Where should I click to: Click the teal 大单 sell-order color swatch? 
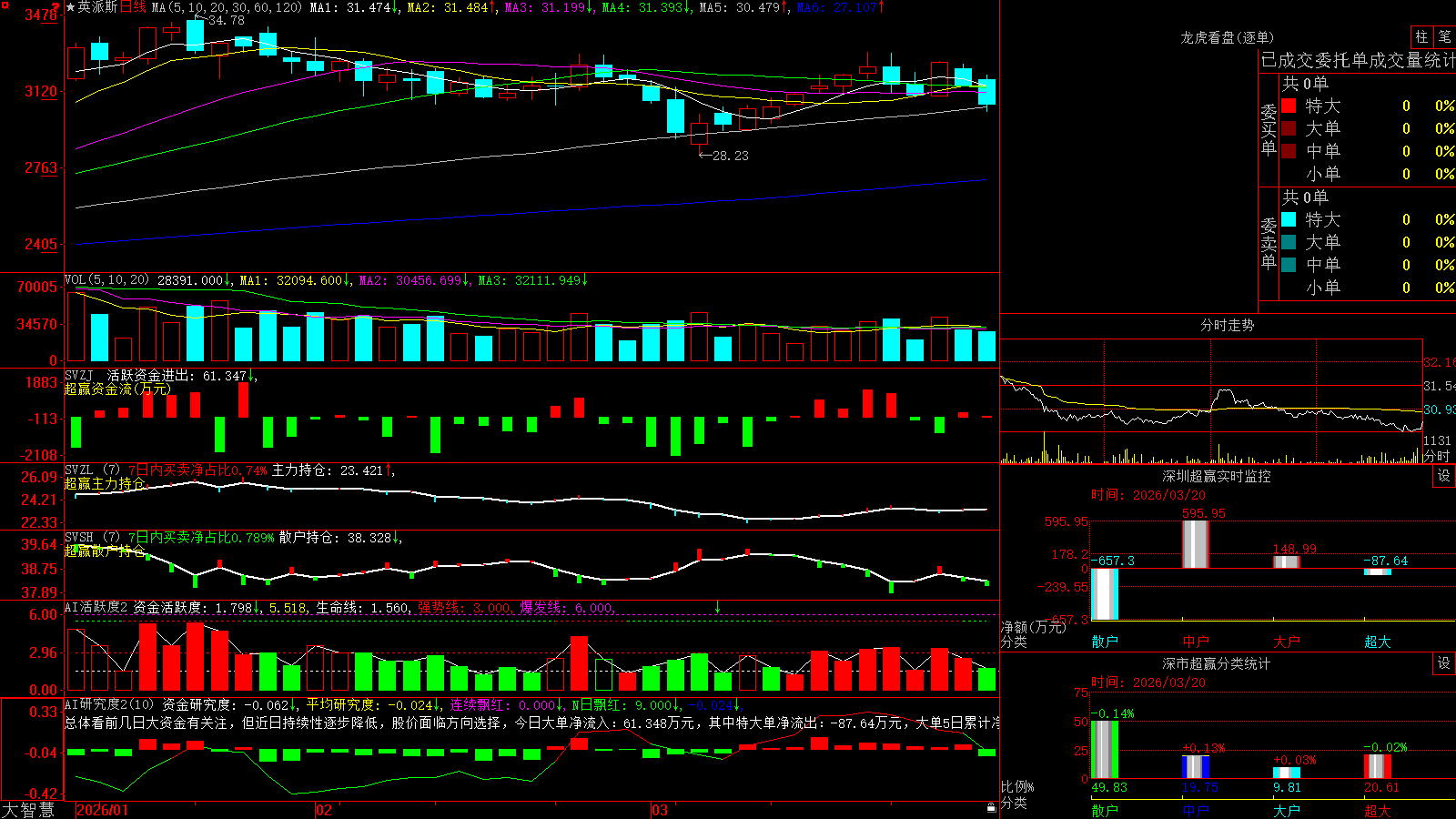tap(1289, 242)
